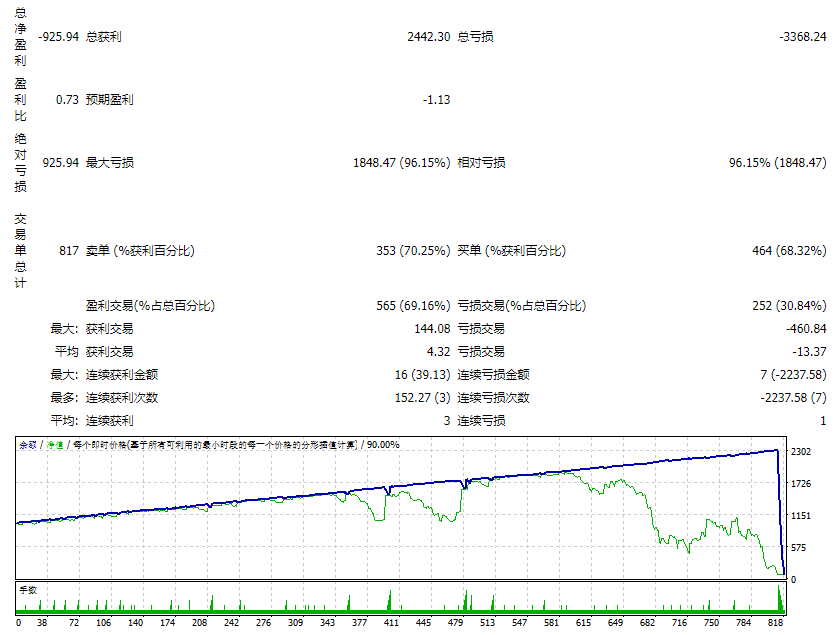The height and width of the screenshot is (635, 834).
Task: Select the largest loss trade value -460.84
Action: [x=806, y=329]
